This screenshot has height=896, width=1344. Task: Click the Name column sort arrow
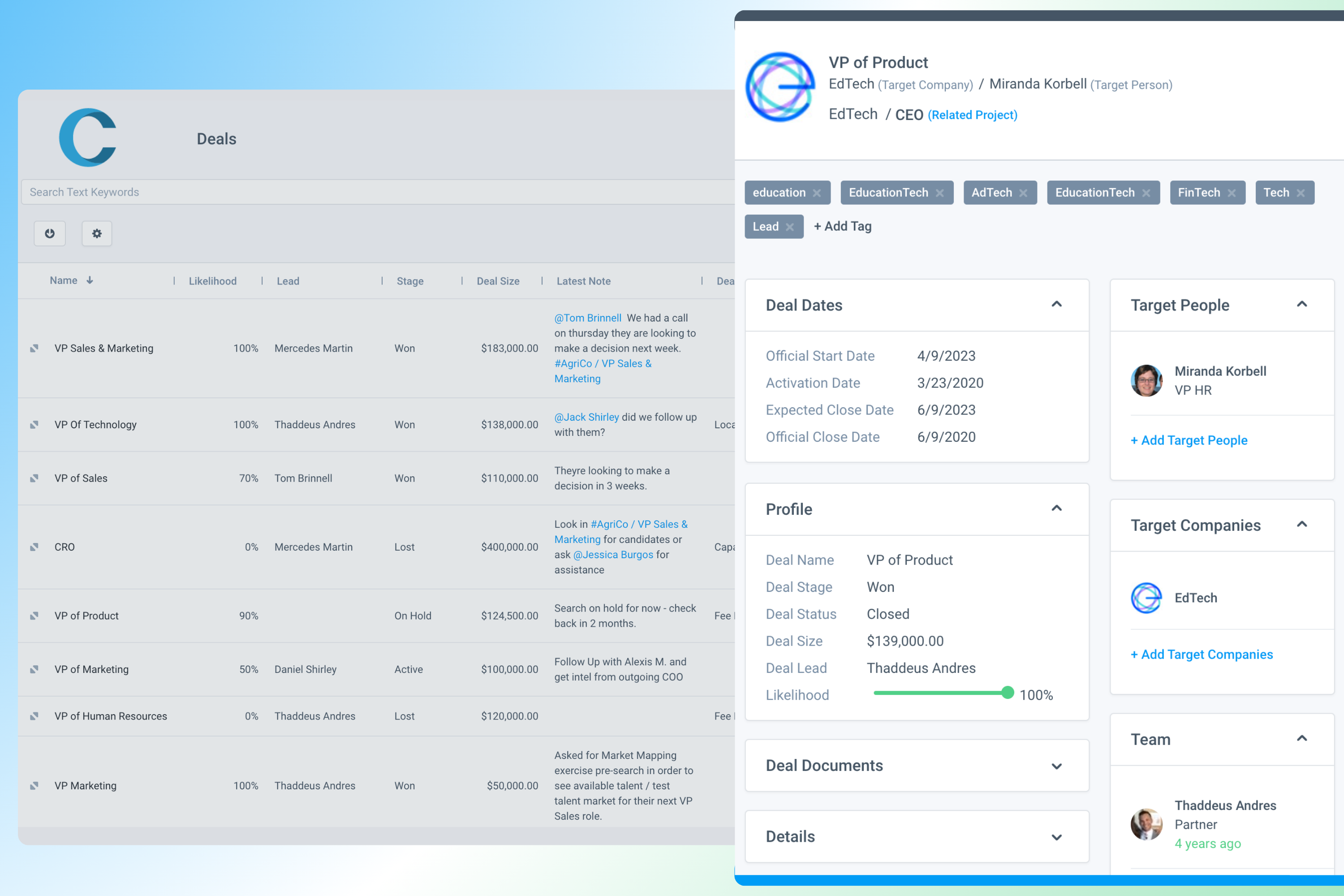click(x=90, y=280)
